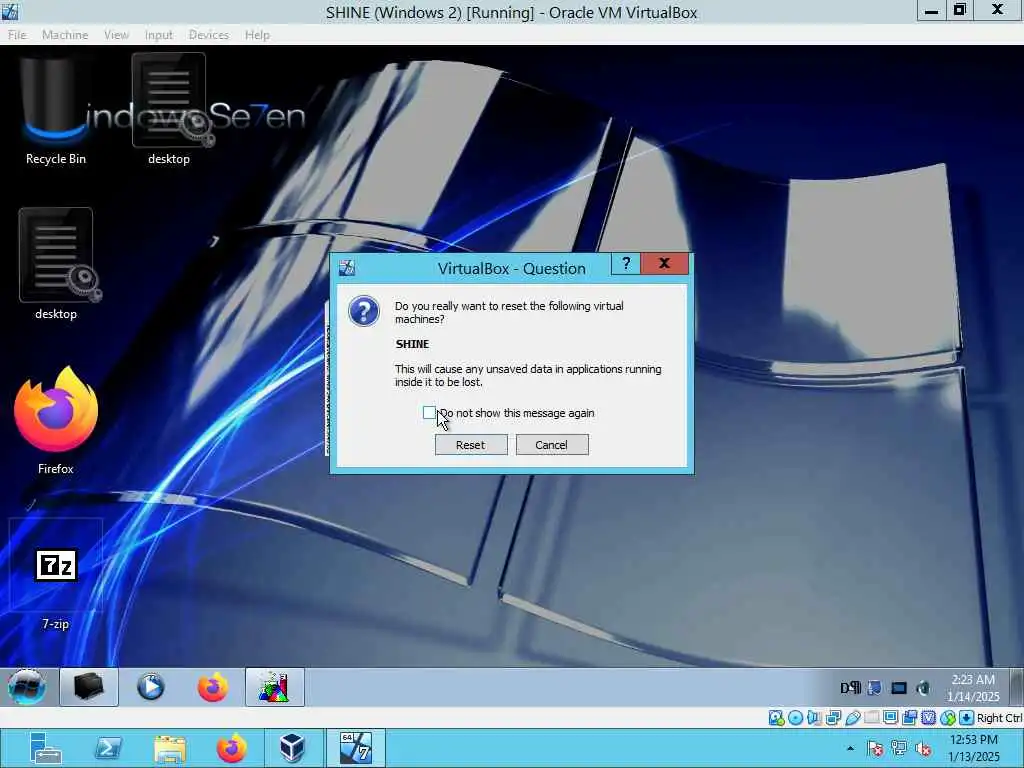Click VirtualBox USB devices status icon
This screenshot has width=1024, height=768.
pyautogui.click(x=852, y=718)
